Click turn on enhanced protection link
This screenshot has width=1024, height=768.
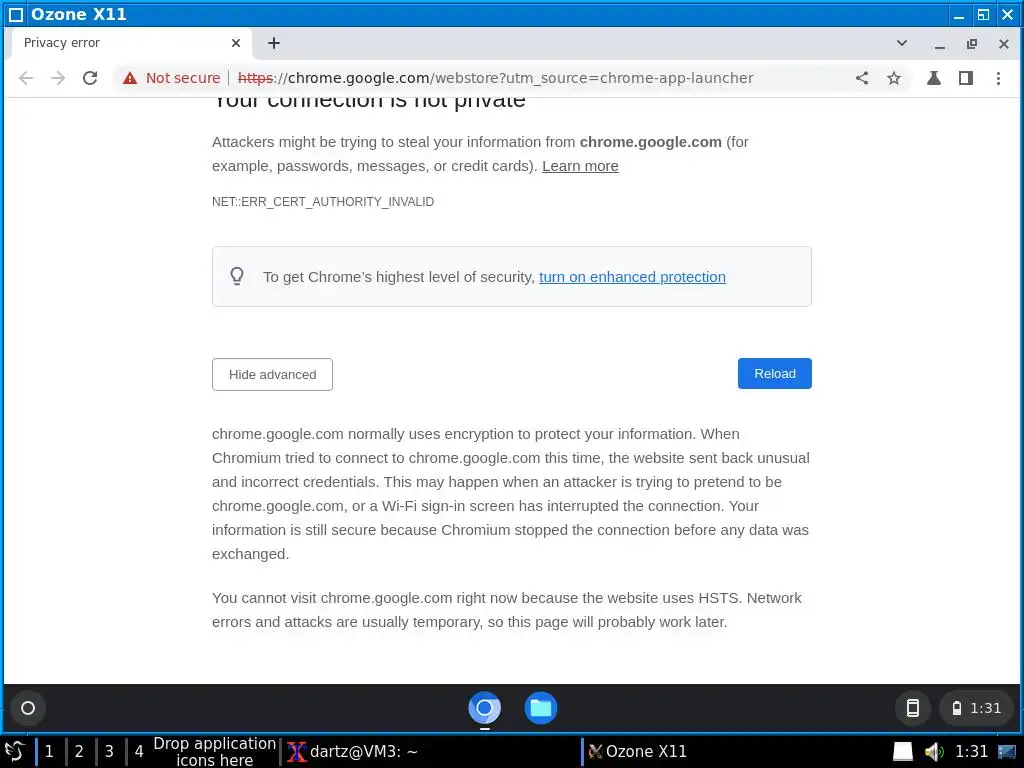pyautogui.click(x=632, y=277)
